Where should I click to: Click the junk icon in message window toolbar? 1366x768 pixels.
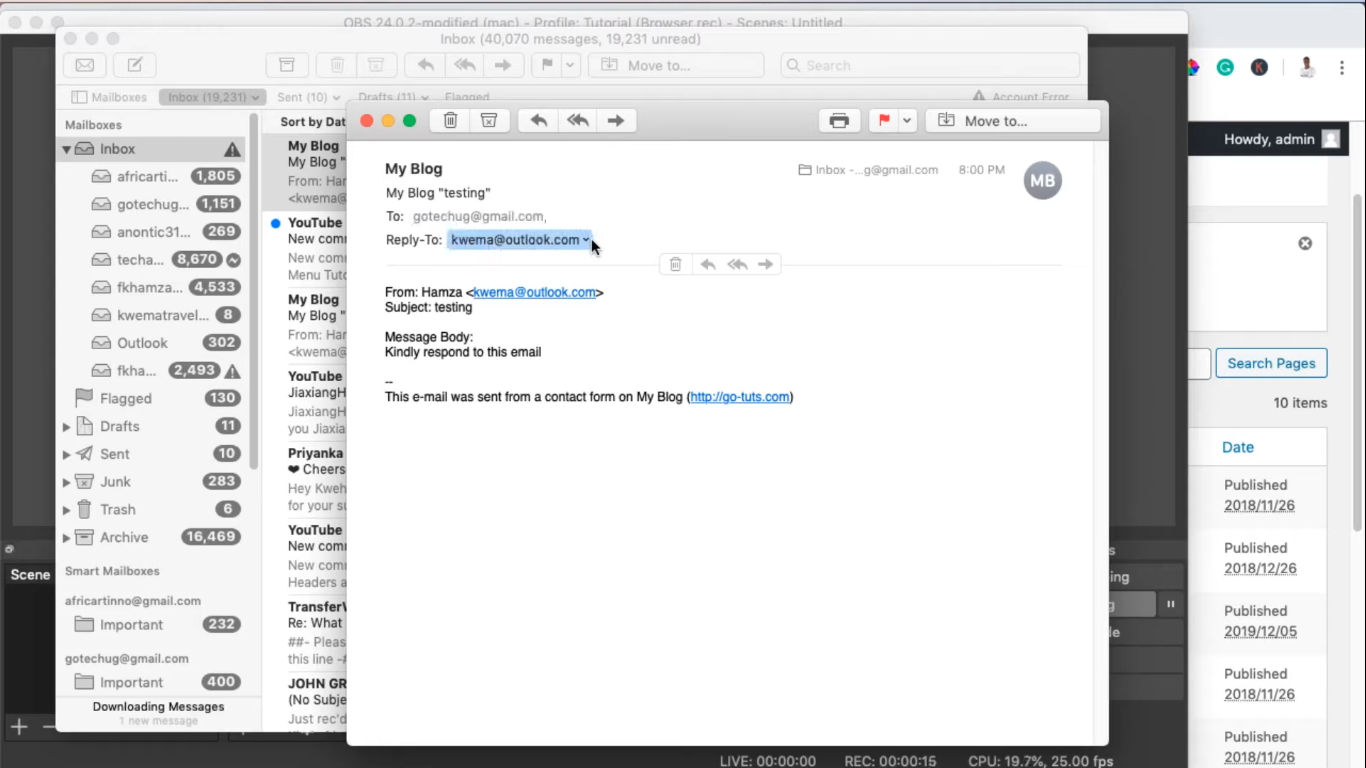[x=489, y=121]
